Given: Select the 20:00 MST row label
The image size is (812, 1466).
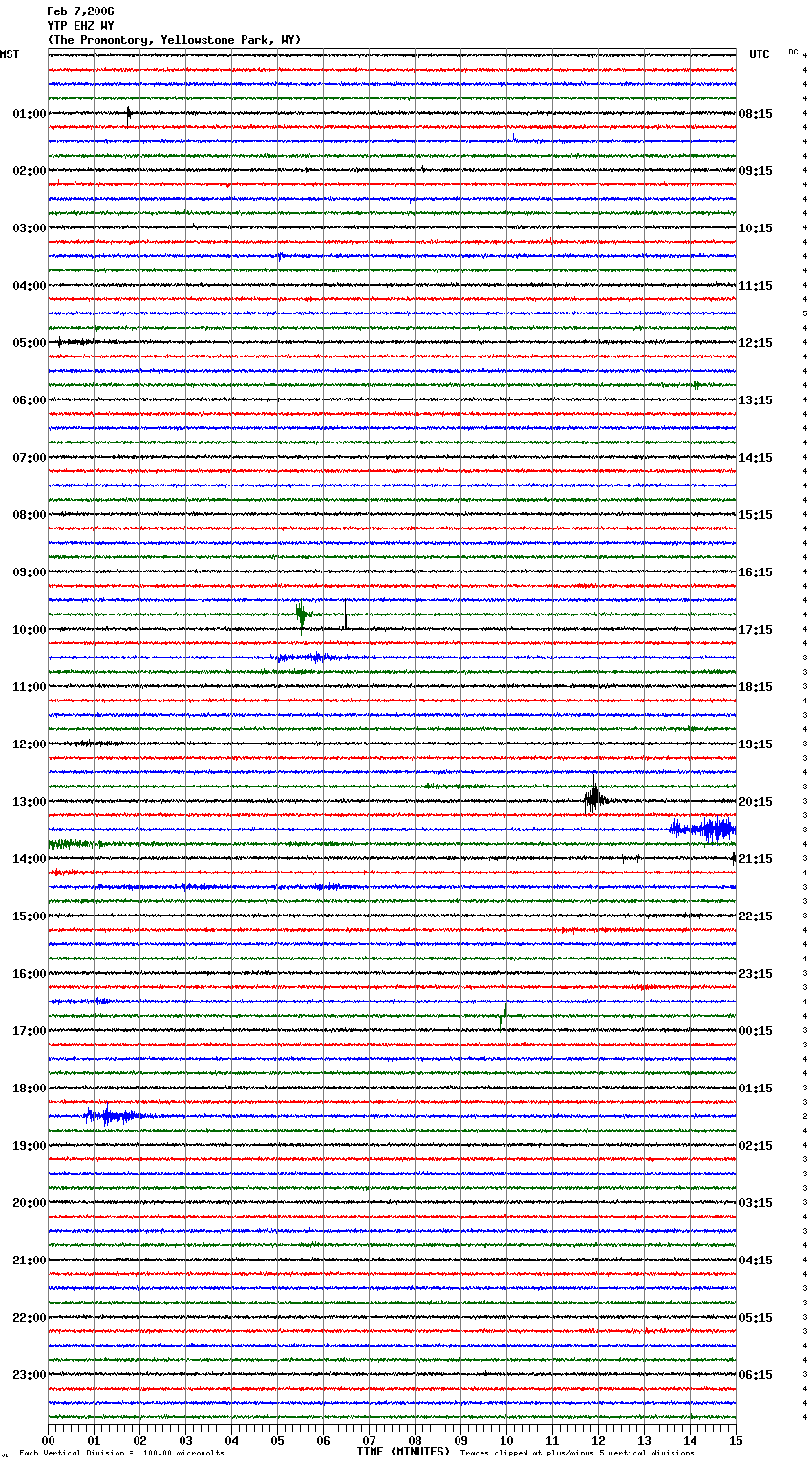Looking at the screenshot, I should point(30,1203).
